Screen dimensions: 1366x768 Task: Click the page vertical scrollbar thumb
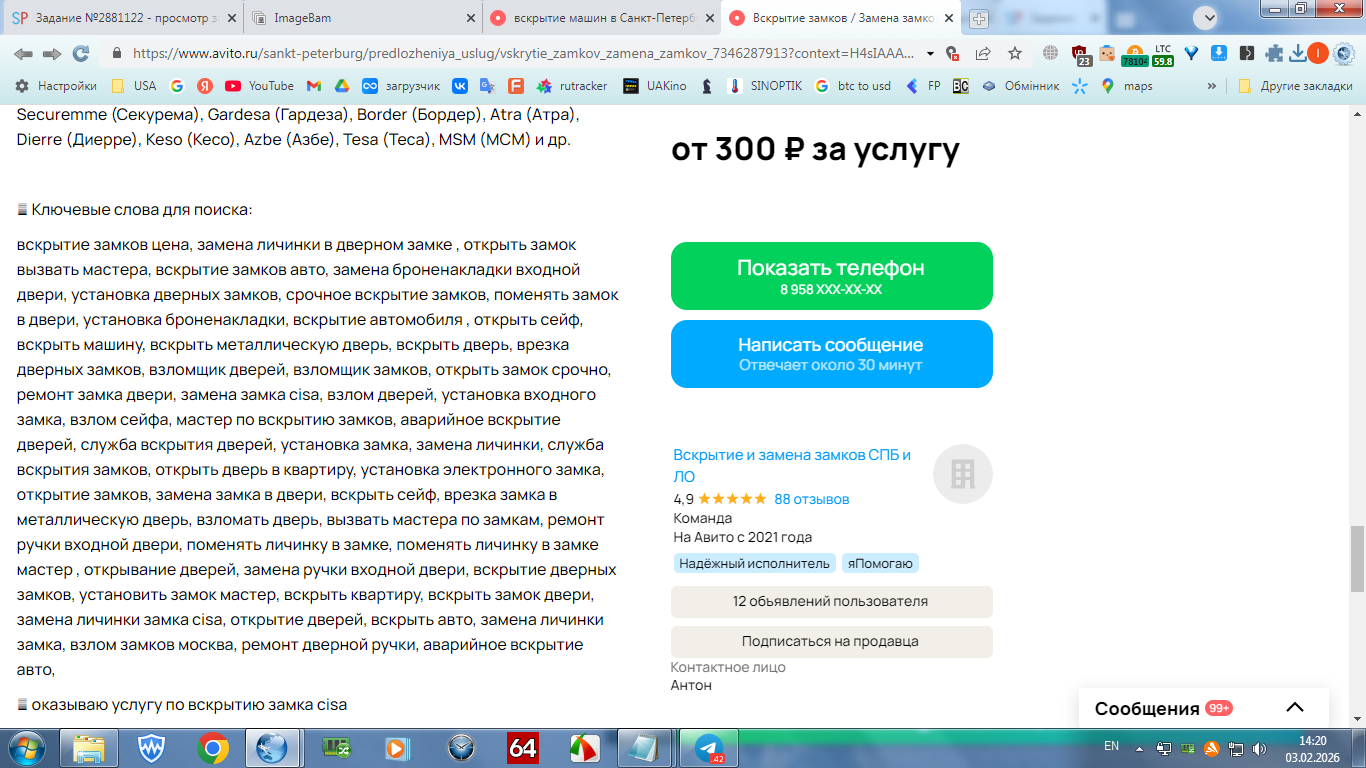coord(1357,558)
